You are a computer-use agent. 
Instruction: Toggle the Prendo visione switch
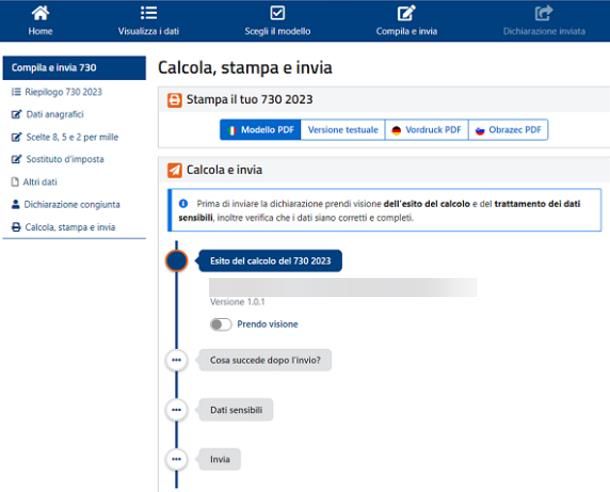[221, 324]
